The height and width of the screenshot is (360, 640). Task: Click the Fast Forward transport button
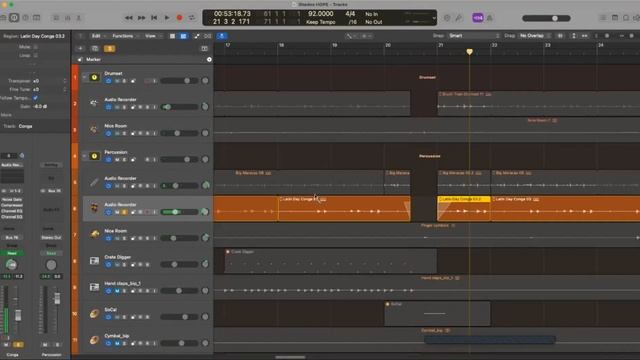pyautogui.click(x=141, y=18)
